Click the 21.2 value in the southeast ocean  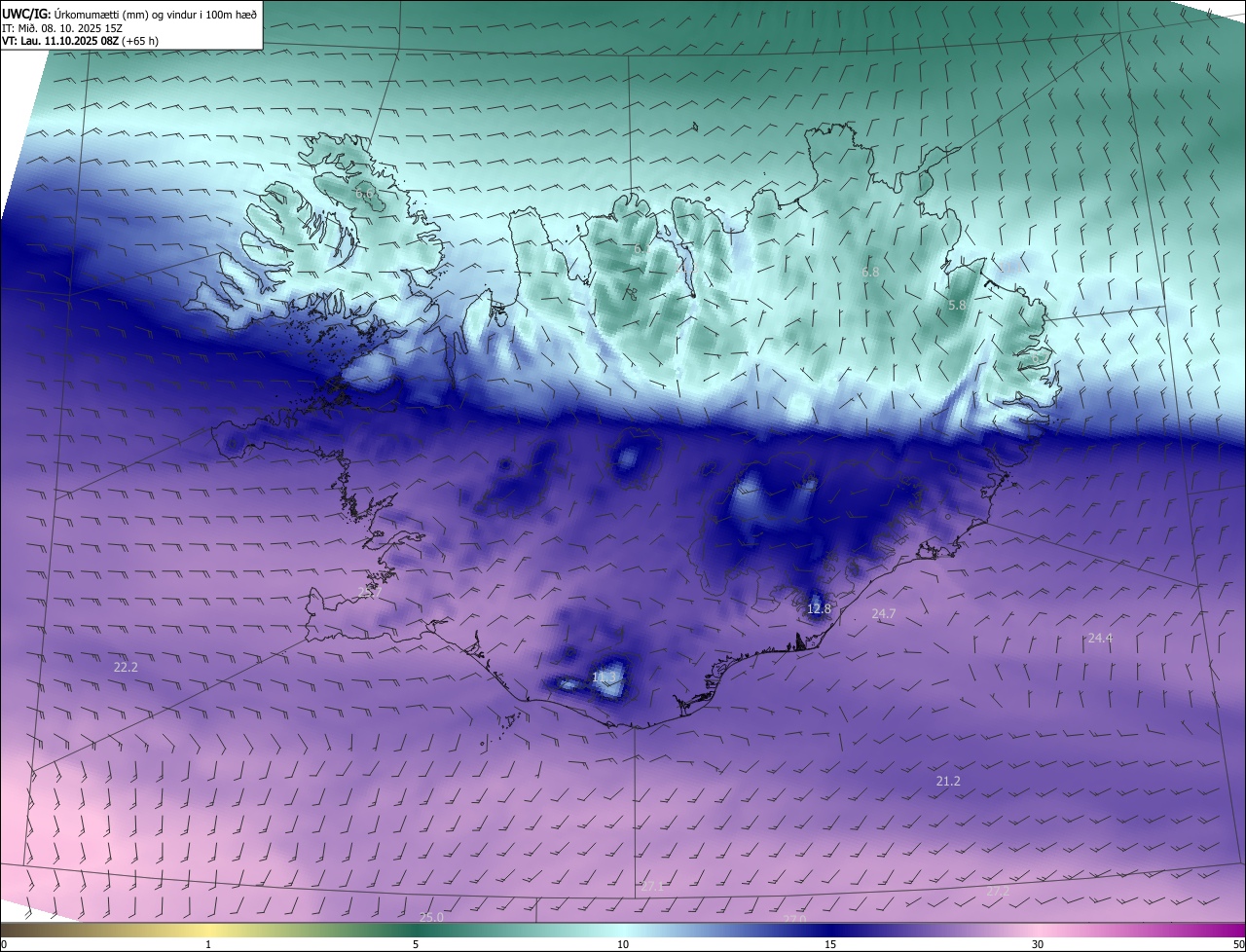pyautogui.click(x=948, y=781)
